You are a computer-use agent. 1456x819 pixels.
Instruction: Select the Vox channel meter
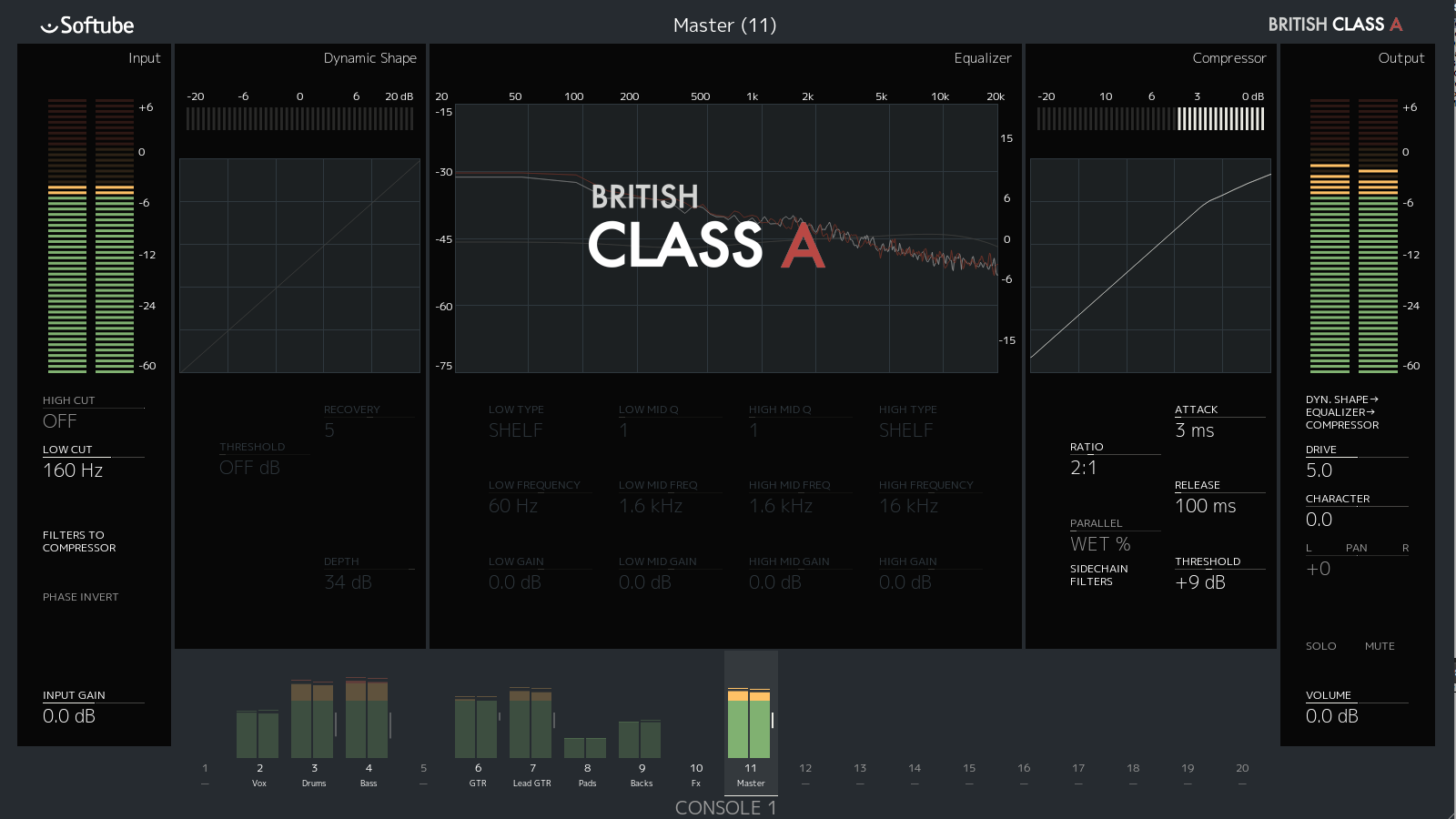point(258,733)
